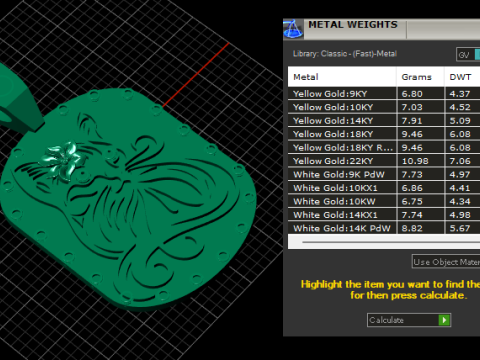Click the Library: Classic - (Fast)-Metal label
480x360 pixels.
345,54
